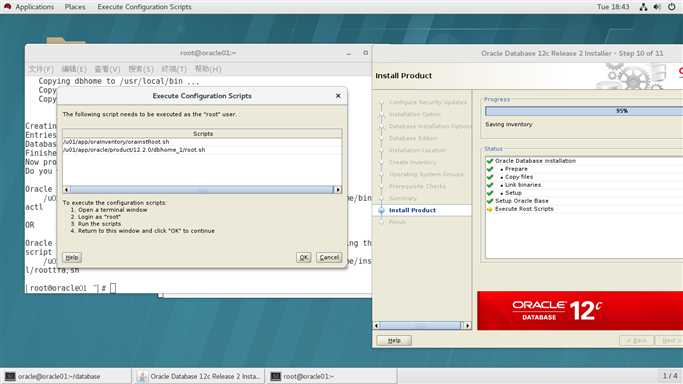Click the Oracle 12c Database banner
This screenshot has height=384, width=683.
click(580, 310)
